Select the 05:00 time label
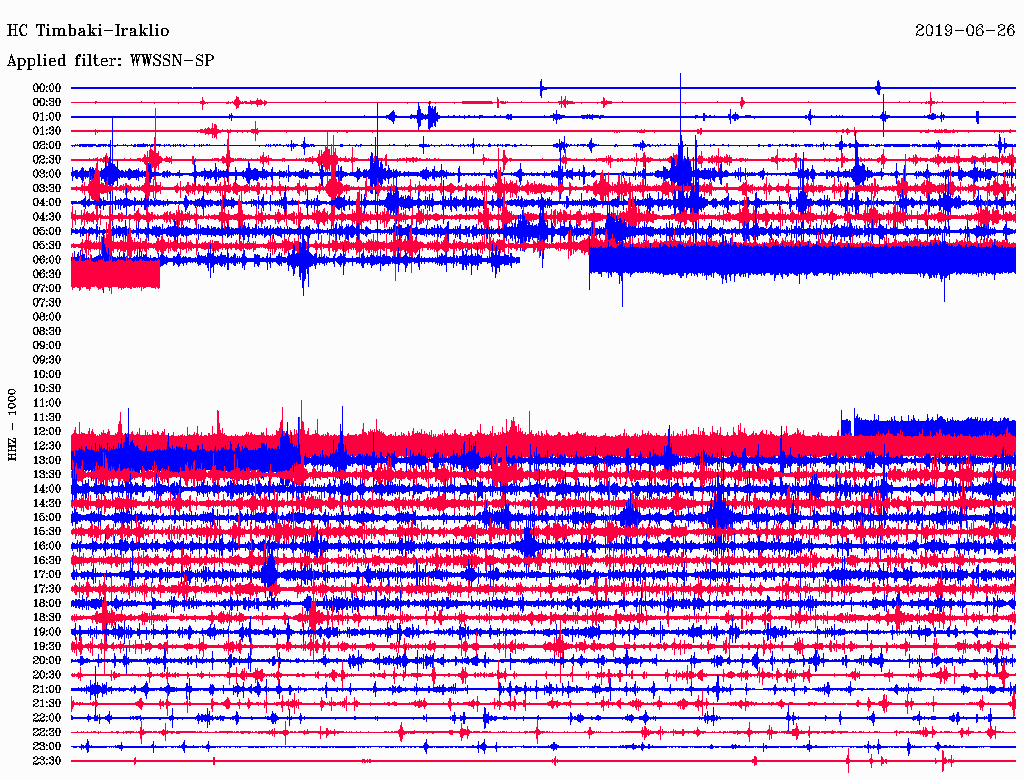The height and width of the screenshot is (780, 1024). tap(47, 231)
